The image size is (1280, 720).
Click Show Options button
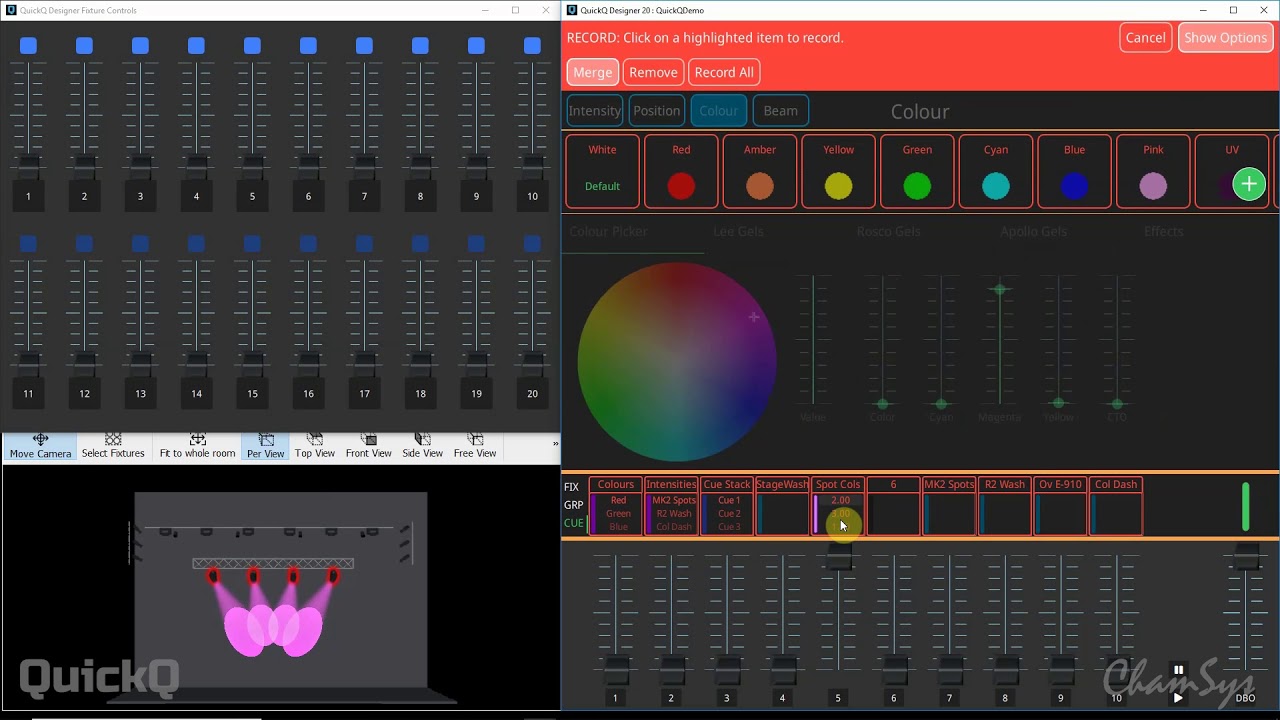1225,38
